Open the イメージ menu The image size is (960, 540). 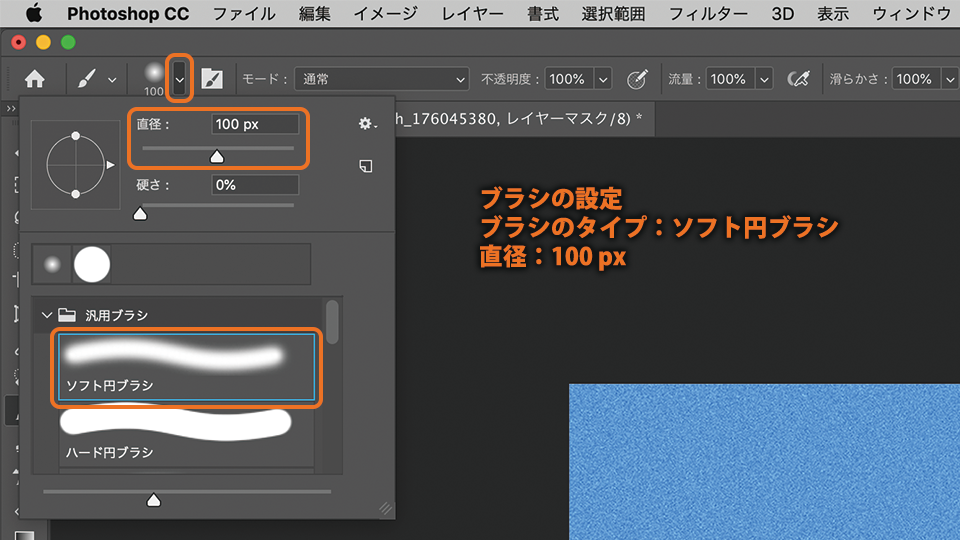[x=386, y=13]
